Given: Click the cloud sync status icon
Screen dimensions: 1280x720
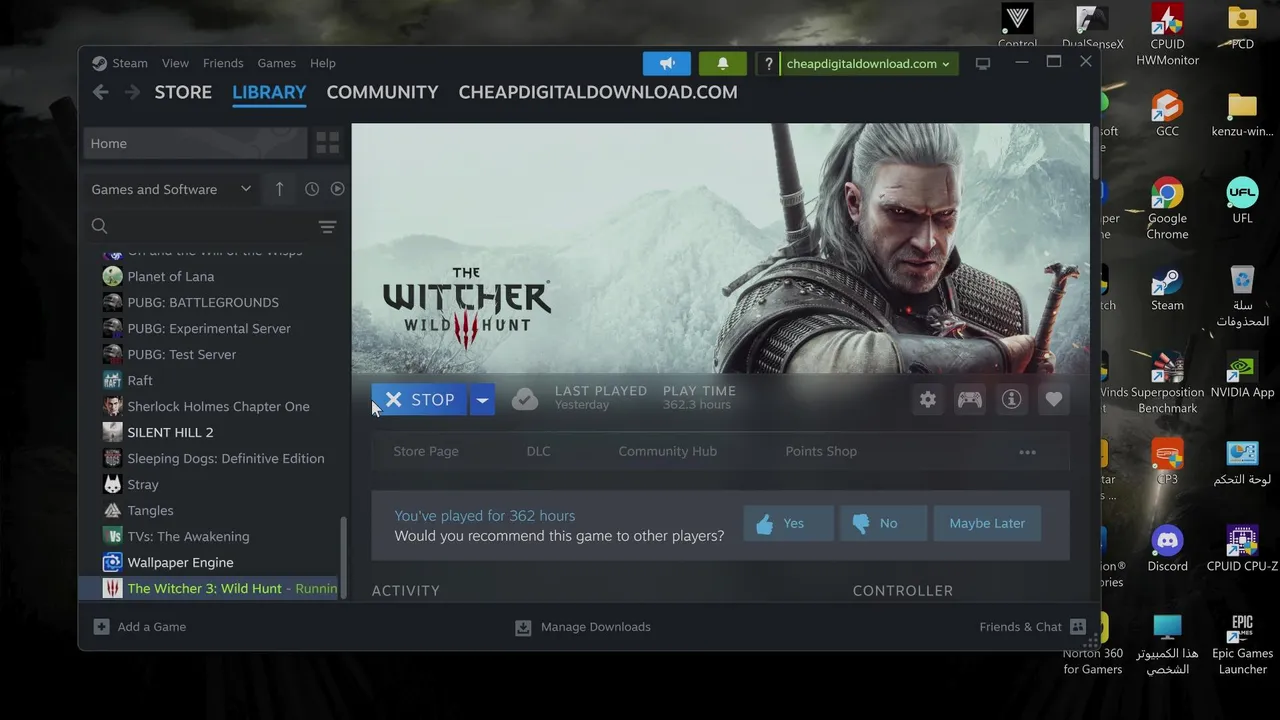Looking at the screenshot, I should pos(525,400).
